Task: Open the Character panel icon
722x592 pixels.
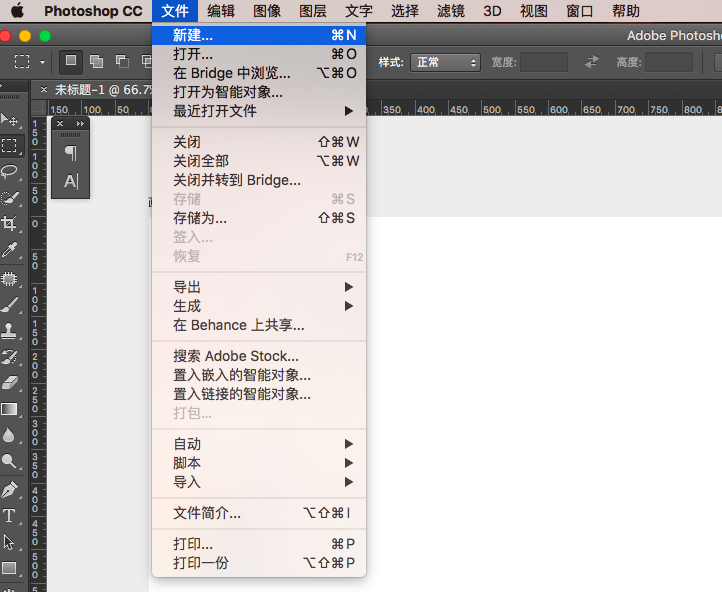Action: (x=70, y=181)
